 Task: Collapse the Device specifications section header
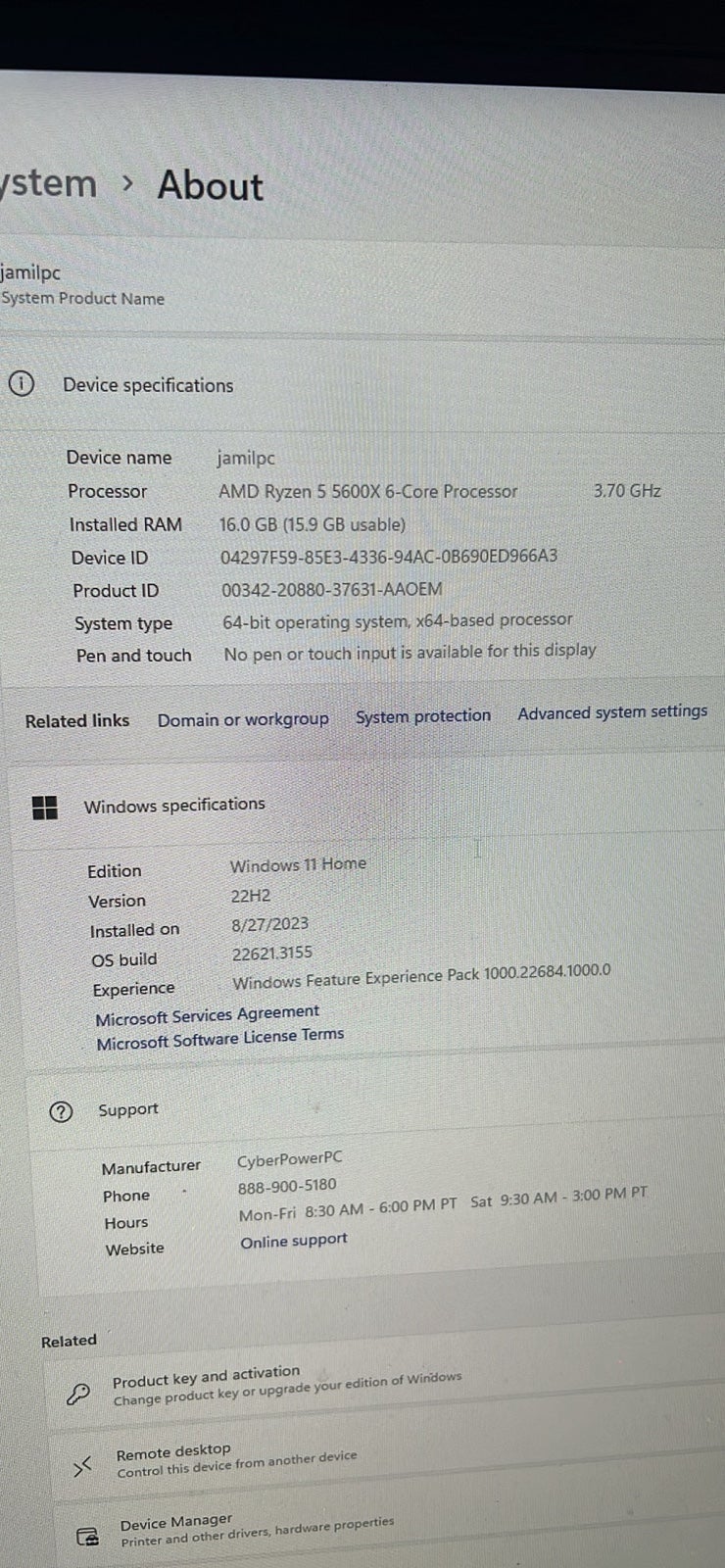pyautogui.click(x=362, y=384)
